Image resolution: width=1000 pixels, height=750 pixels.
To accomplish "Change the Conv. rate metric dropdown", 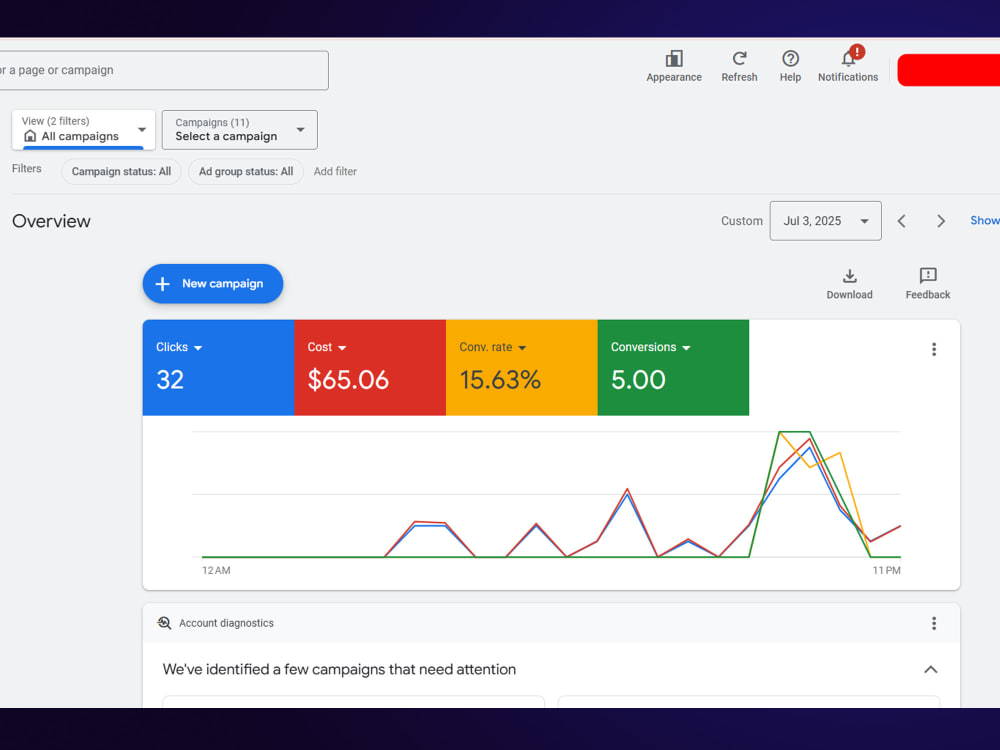I will 492,347.
